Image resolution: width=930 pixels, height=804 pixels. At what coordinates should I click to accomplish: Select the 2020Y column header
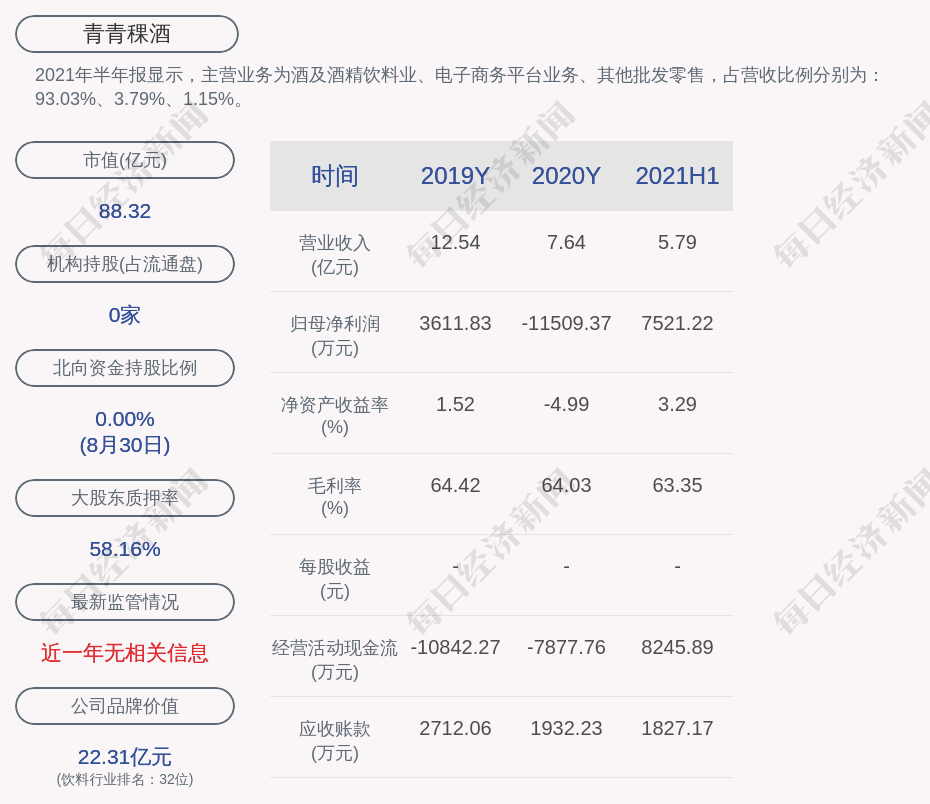(x=566, y=176)
